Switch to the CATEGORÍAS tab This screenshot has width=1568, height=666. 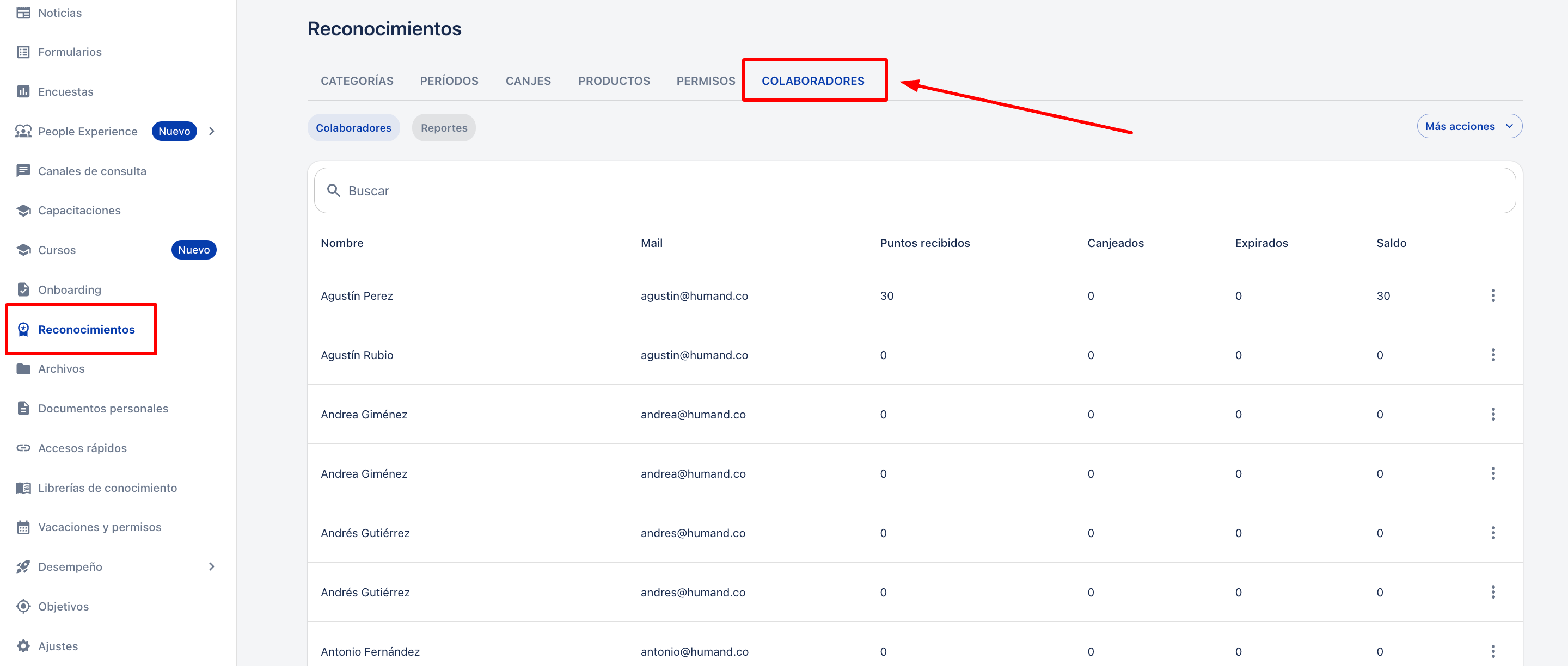(x=357, y=81)
